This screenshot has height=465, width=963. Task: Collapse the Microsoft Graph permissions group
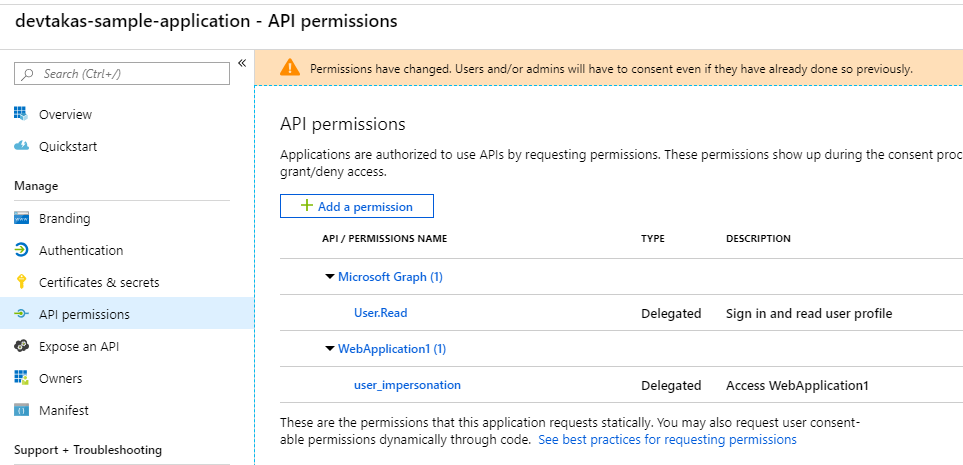329,277
